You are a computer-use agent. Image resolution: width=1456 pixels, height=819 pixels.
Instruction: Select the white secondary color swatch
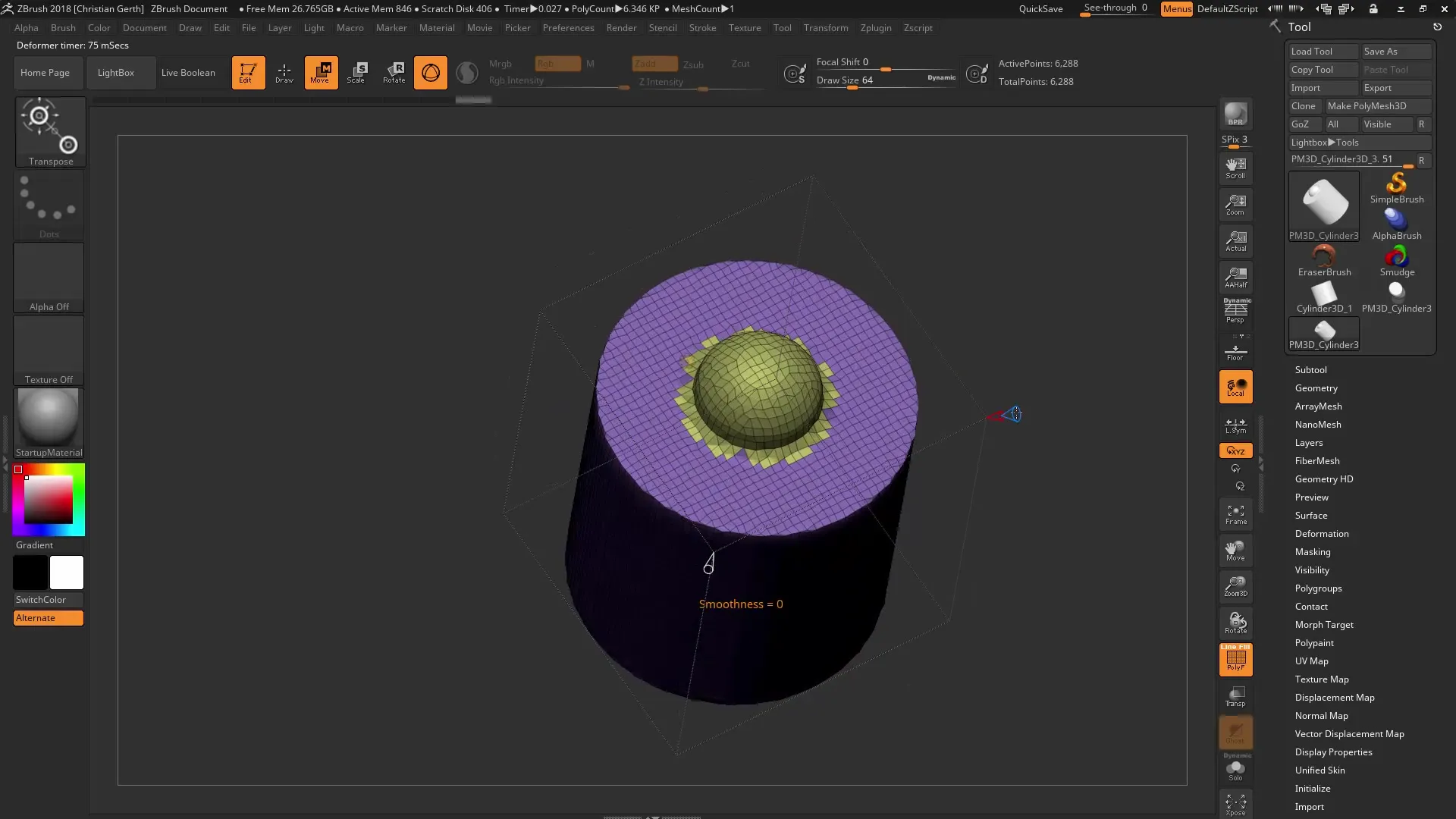pos(67,573)
